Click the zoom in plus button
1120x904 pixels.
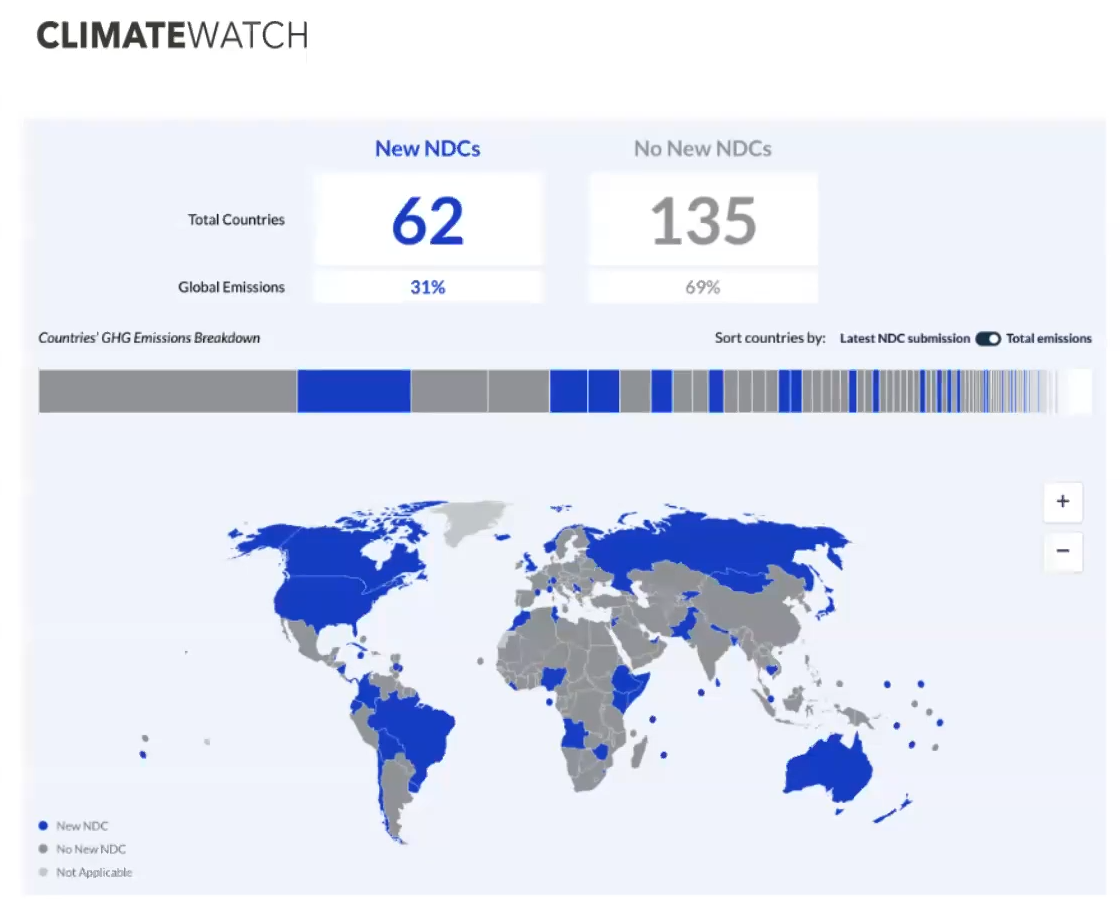coord(1062,502)
